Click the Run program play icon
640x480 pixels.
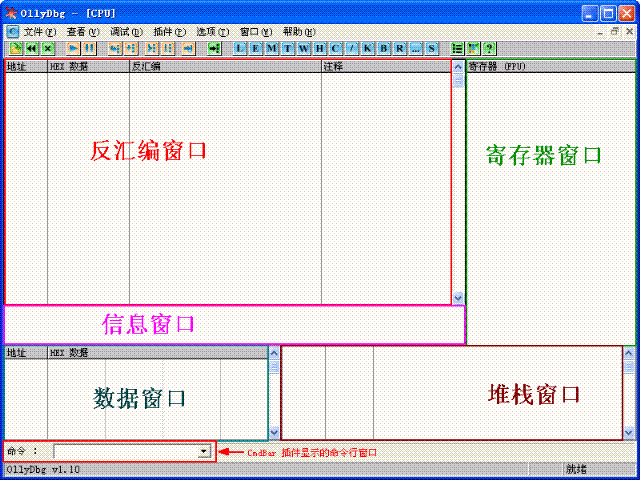pos(73,49)
